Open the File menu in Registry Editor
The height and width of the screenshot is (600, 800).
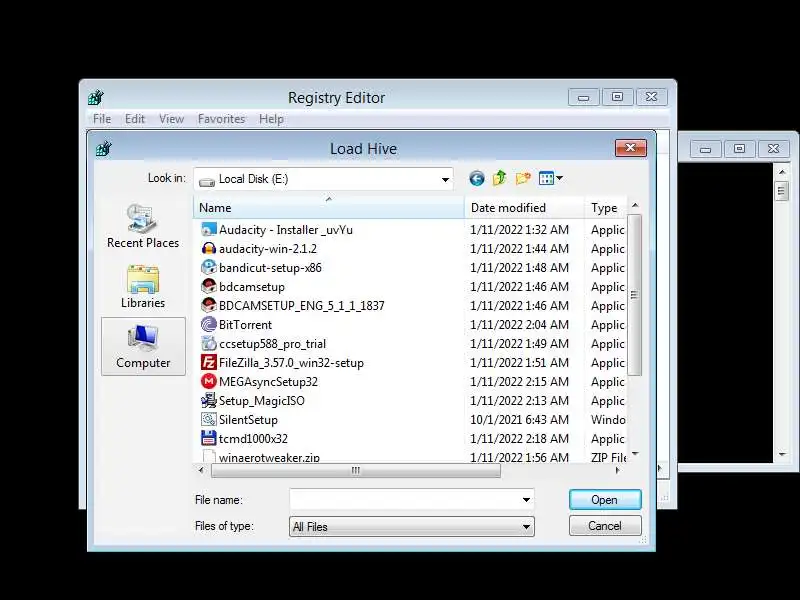click(102, 119)
